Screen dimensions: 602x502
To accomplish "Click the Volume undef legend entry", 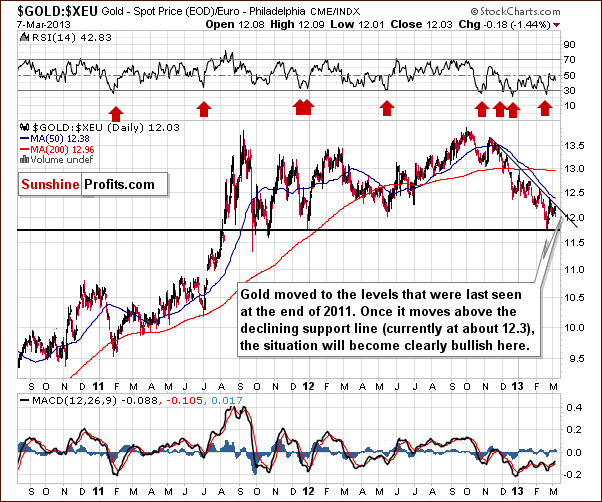I will [61, 159].
